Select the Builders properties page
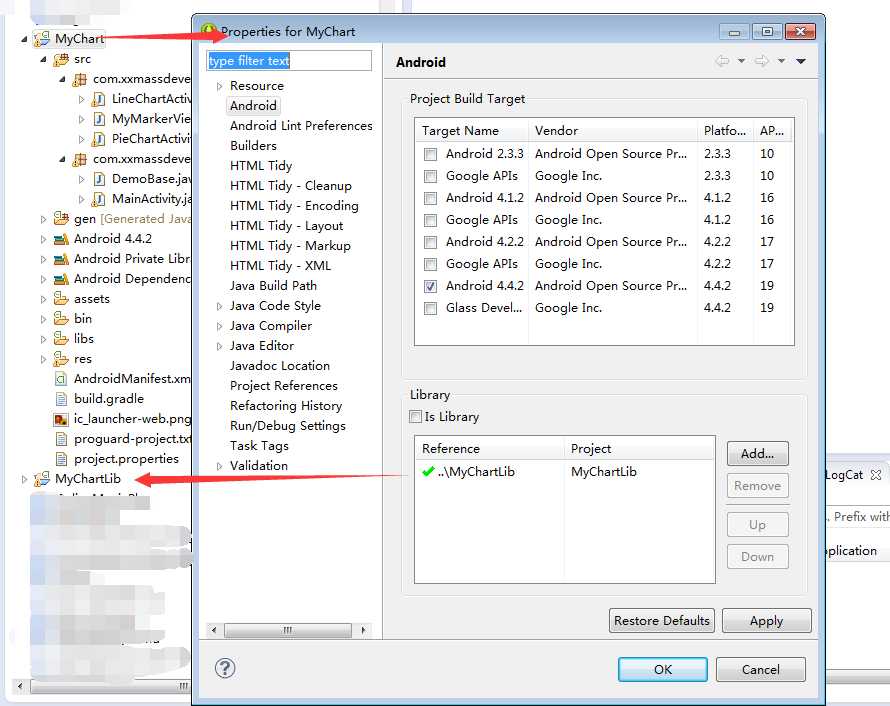Screen dimensions: 890x706 [x=253, y=146]
